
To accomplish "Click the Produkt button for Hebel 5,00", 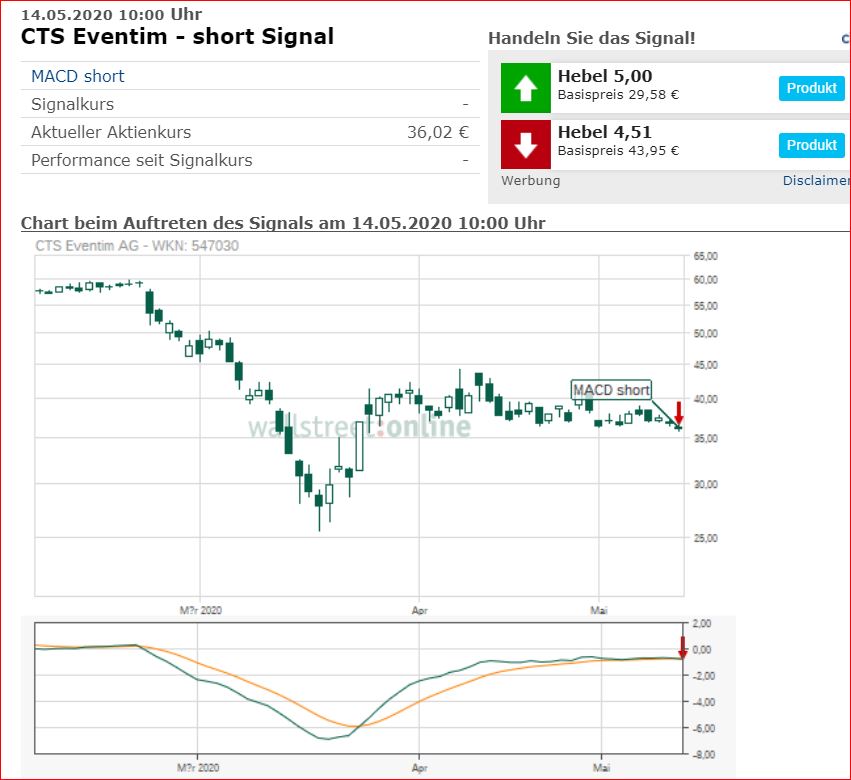I will (811, 88).
